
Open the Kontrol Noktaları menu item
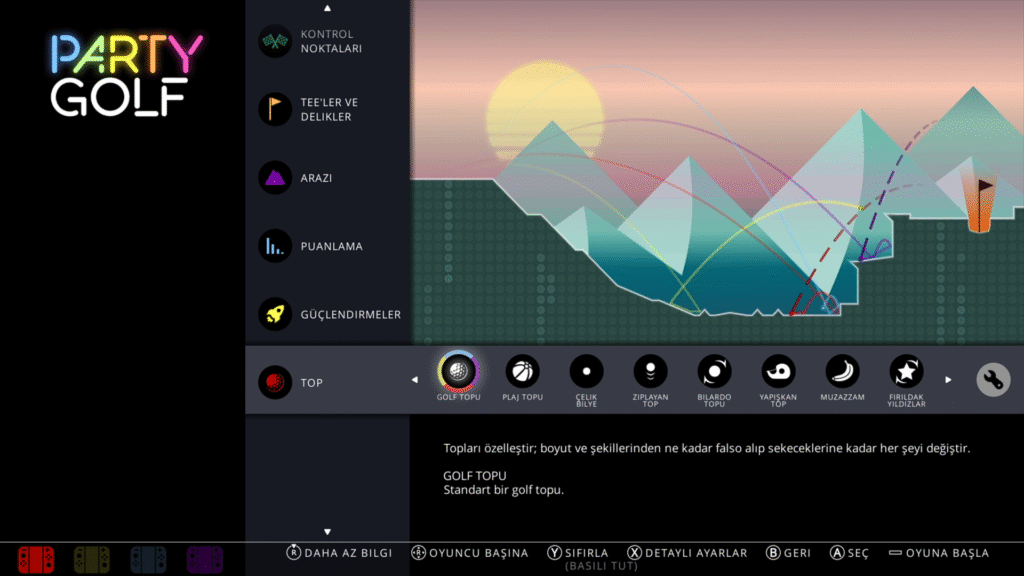point(328,42)
